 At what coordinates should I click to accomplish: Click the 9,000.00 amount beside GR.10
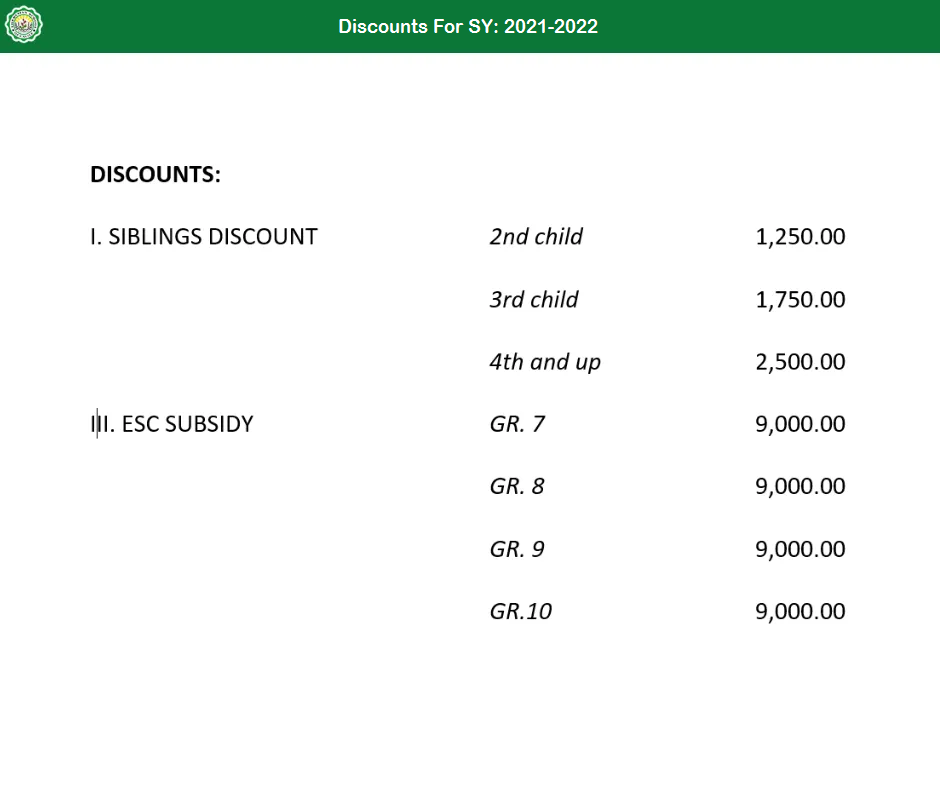[x=800, y=611]
